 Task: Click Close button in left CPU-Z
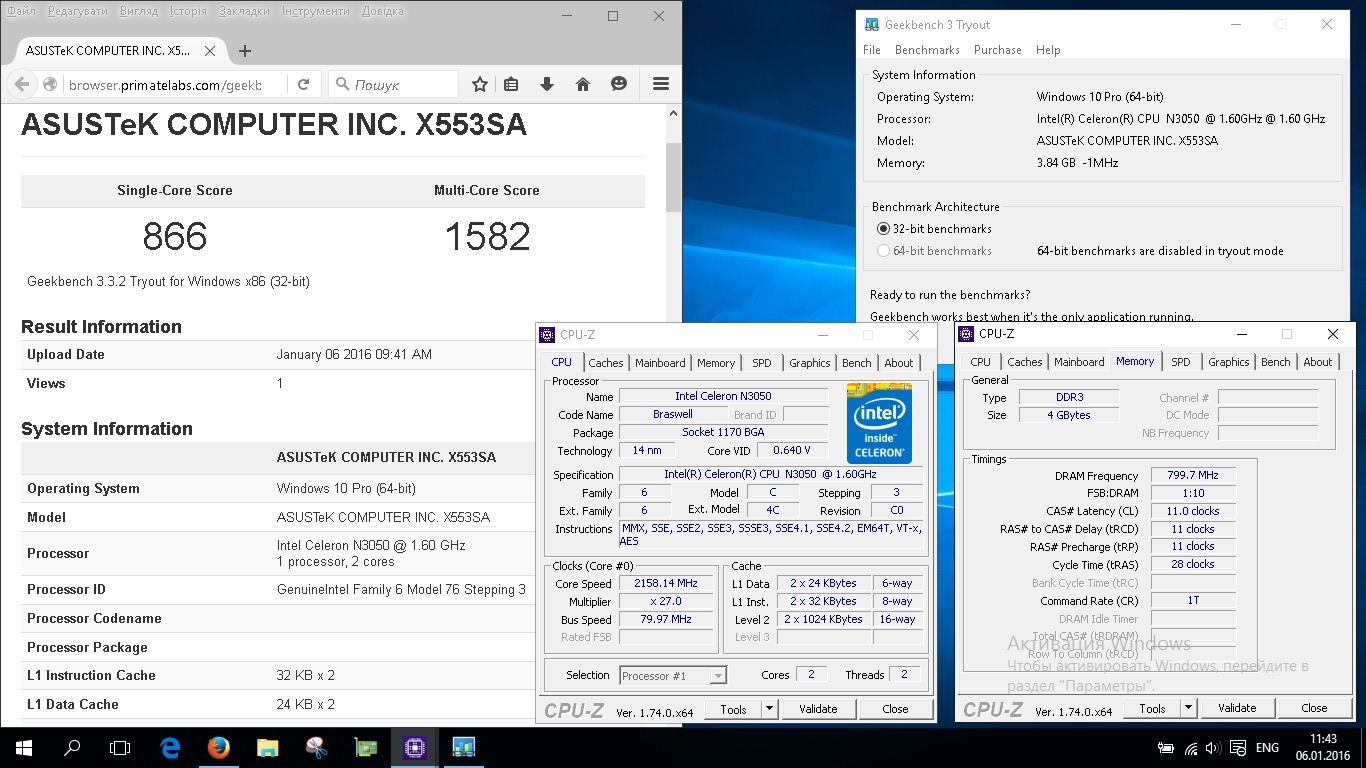click(x=895, y=709)
